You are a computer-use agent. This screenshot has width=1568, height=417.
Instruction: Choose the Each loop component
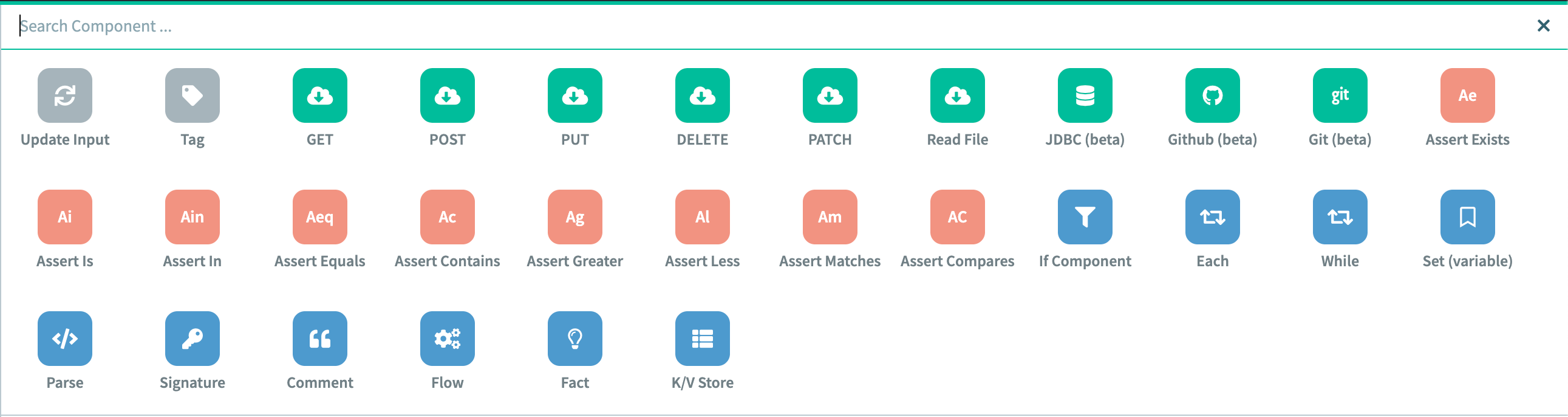(x=1213, y=217)
